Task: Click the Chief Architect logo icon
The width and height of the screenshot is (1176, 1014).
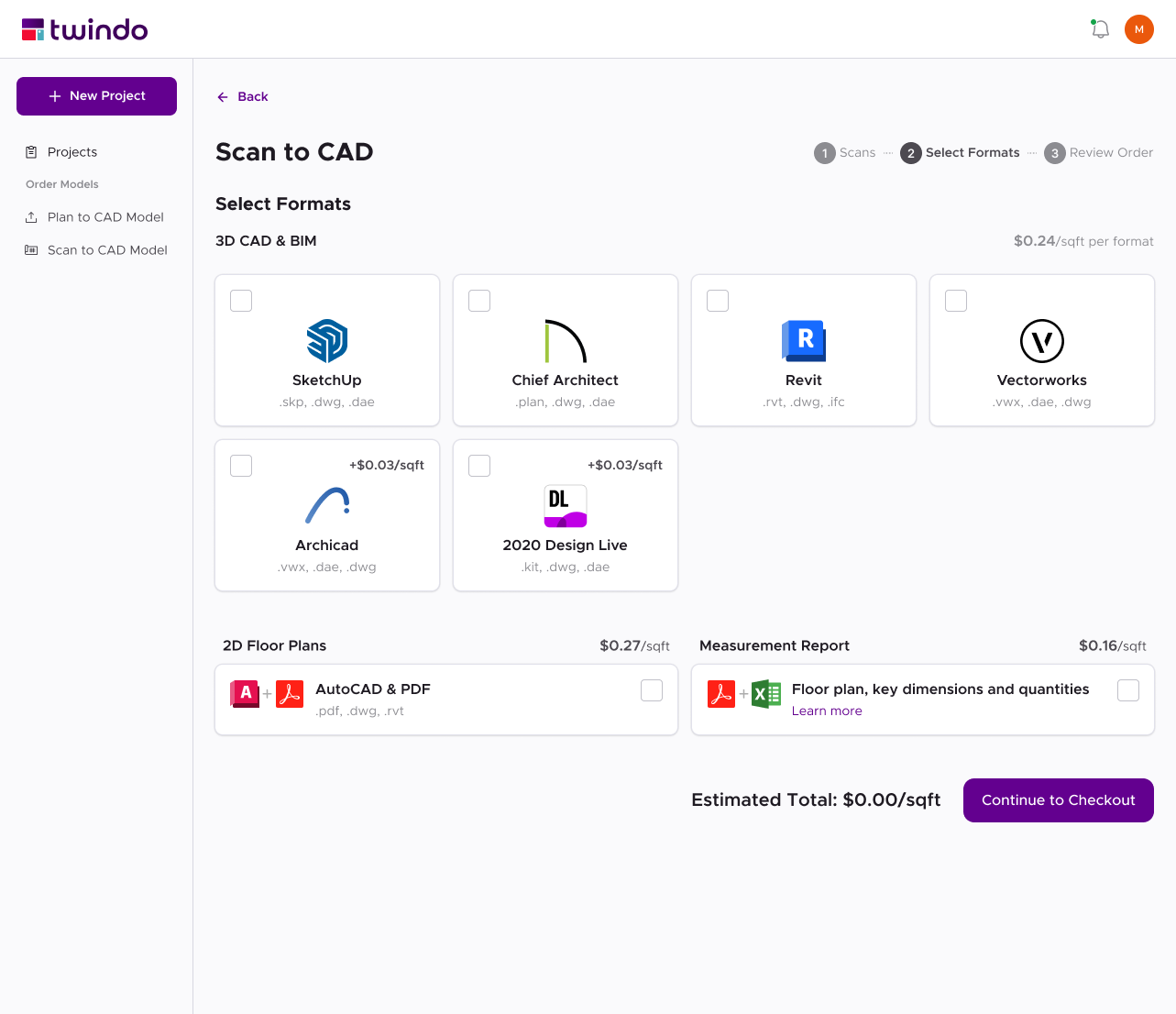Action: [566, 341]
